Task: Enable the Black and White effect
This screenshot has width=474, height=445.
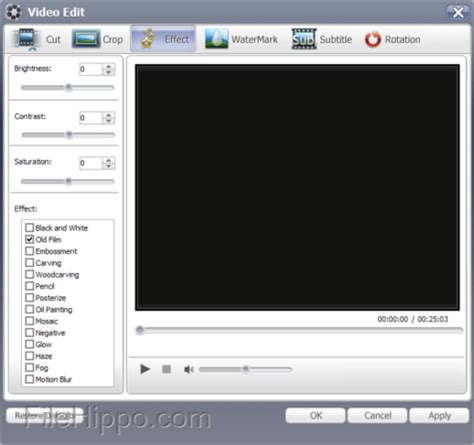Action: pyautogui.click(x=30, y=228)
